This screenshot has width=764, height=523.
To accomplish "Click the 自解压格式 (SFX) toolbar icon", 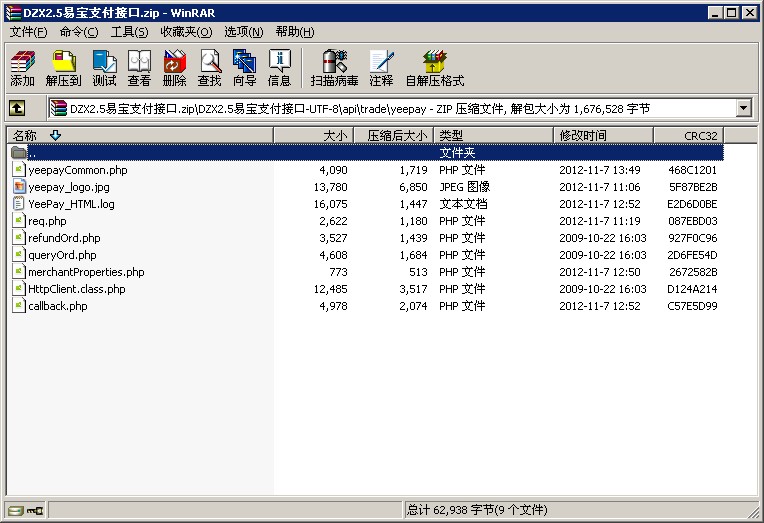I will pos(435,68).
